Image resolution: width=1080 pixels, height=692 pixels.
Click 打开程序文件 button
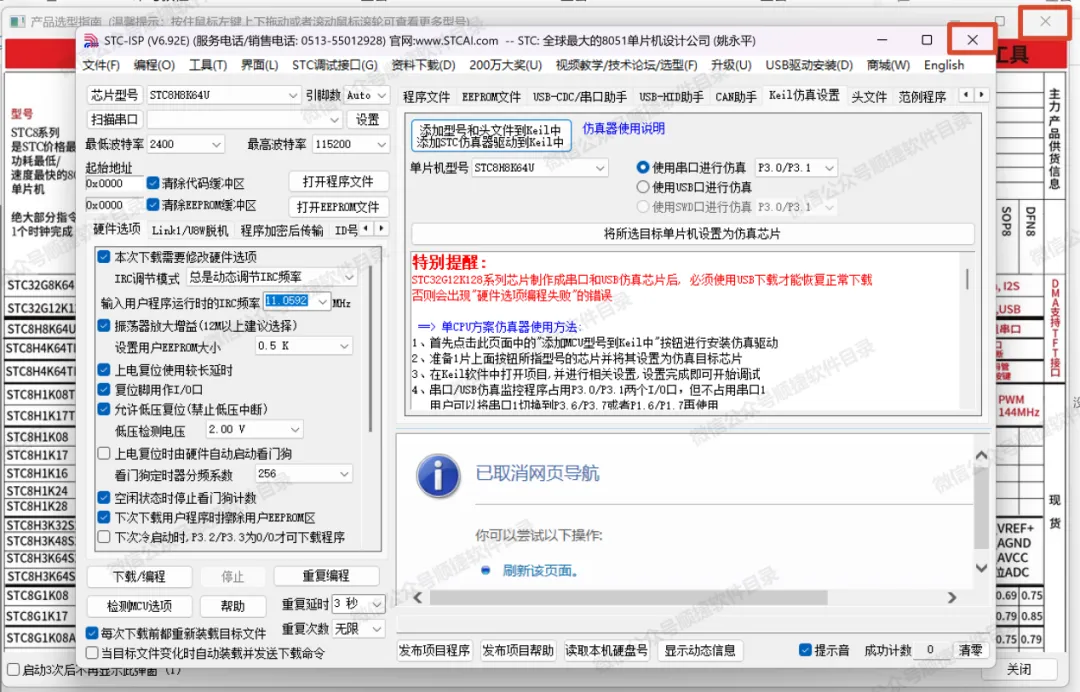pos(338,182)
